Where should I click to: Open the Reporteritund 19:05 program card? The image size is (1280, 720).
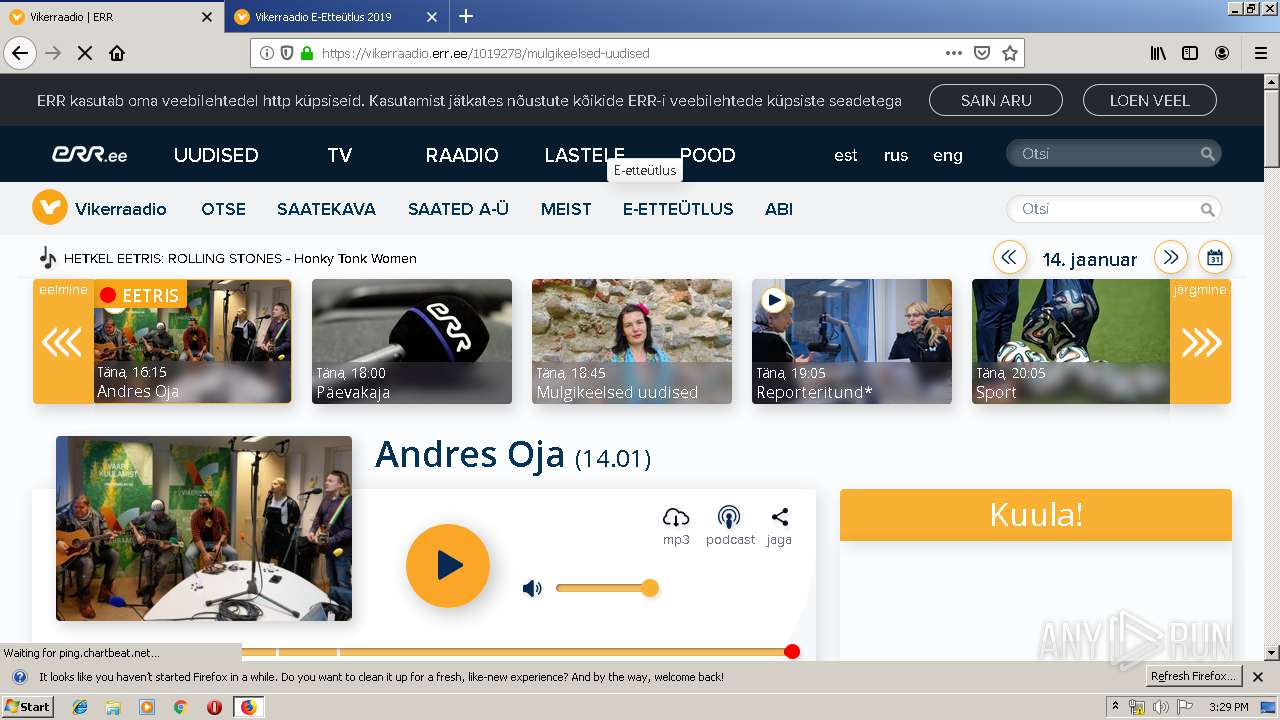tap(852, 342)
